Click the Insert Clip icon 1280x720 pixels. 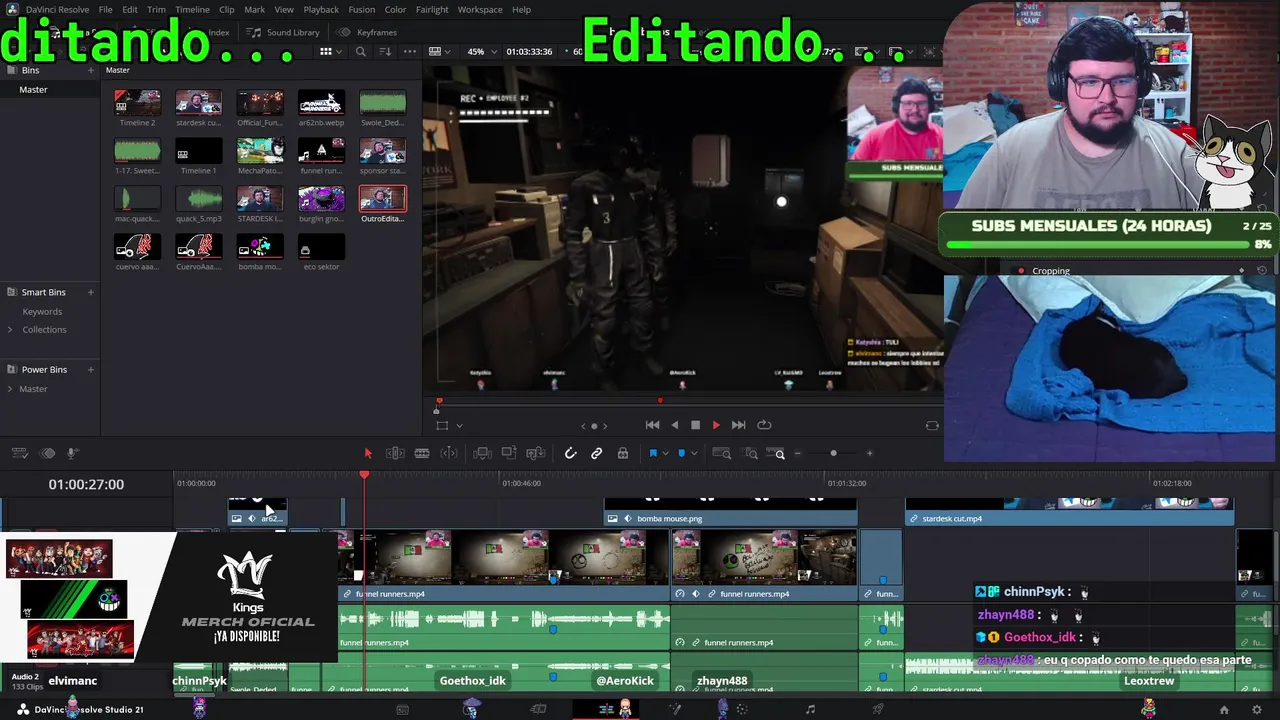(x=482, y=453)
